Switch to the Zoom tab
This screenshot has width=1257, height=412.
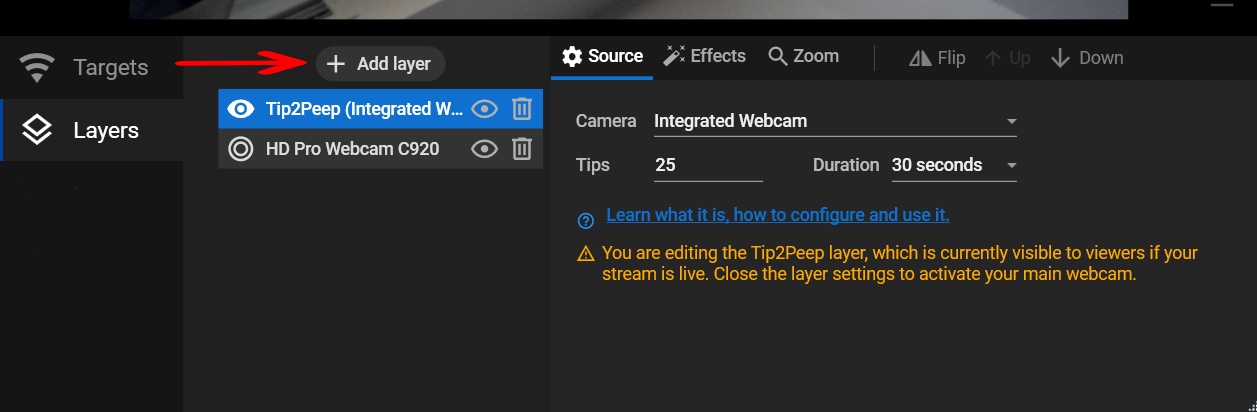(803, 56)
